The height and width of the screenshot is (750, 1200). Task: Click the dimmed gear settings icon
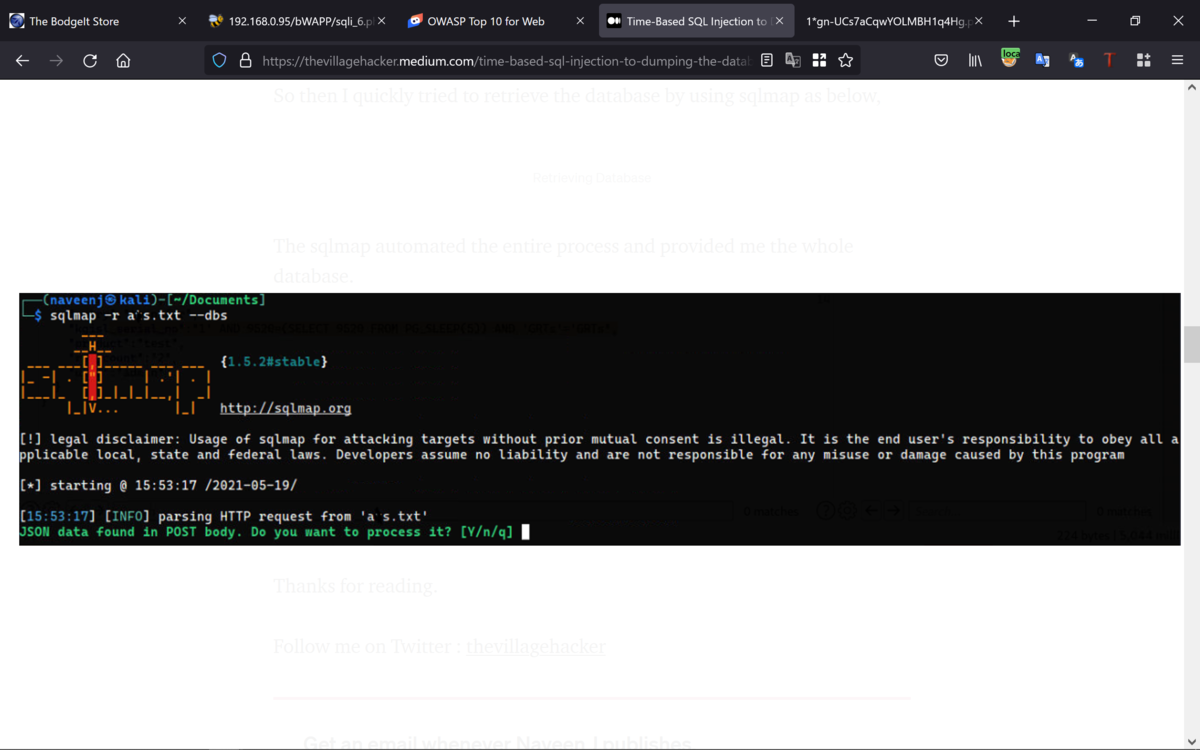[848, 511]
